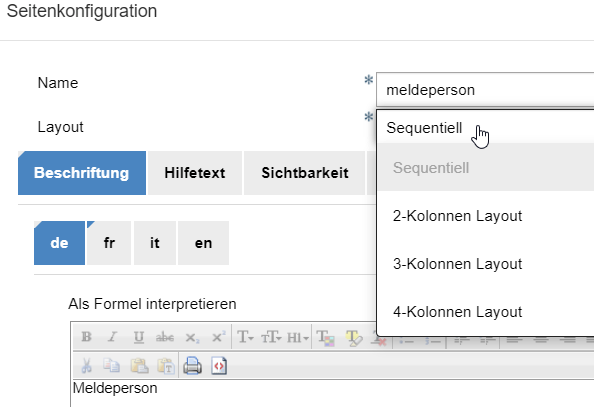Click the print icon in editor toolbar
The height and width of the screenshot is (407, 594).
coord(192,366)
